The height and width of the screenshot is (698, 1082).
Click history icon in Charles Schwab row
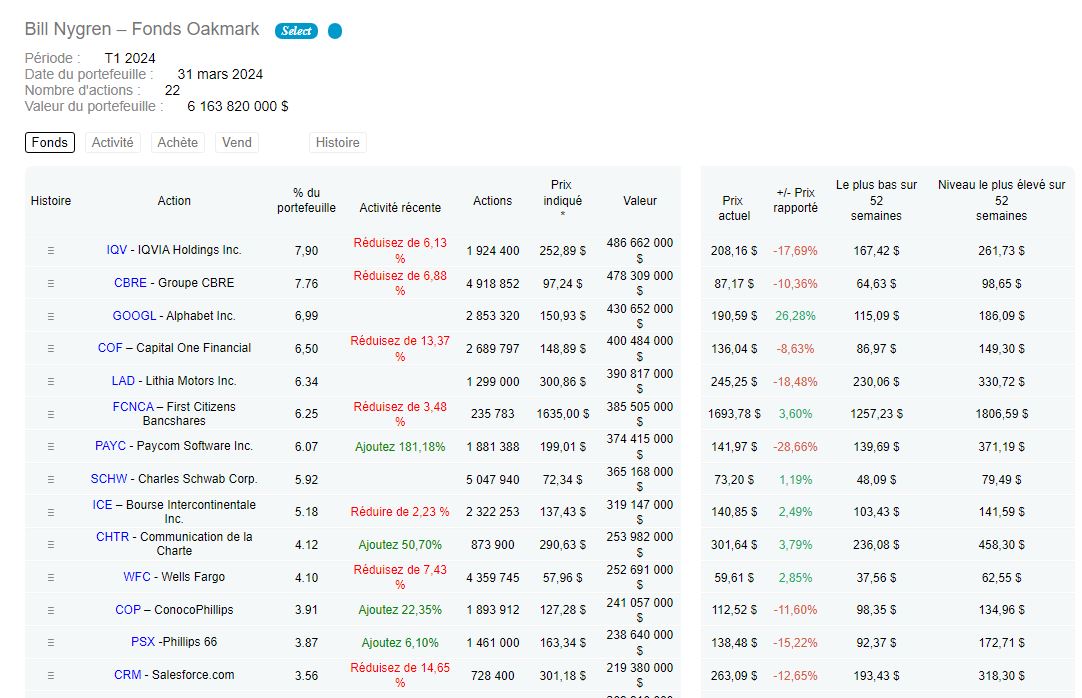51,480
